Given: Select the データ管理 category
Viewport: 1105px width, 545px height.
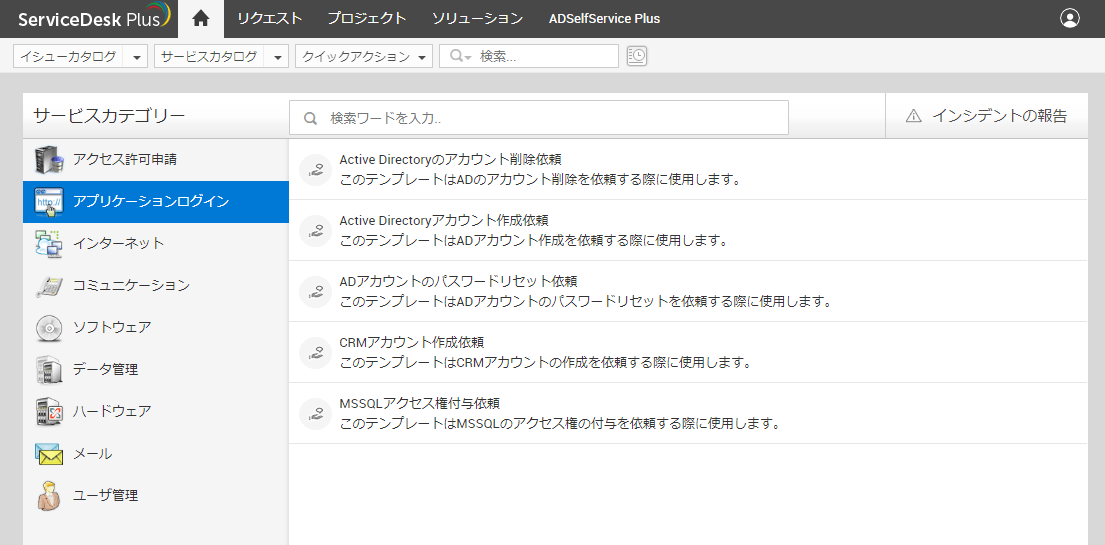Looking at the screenshot, I should tap(105, 369).
